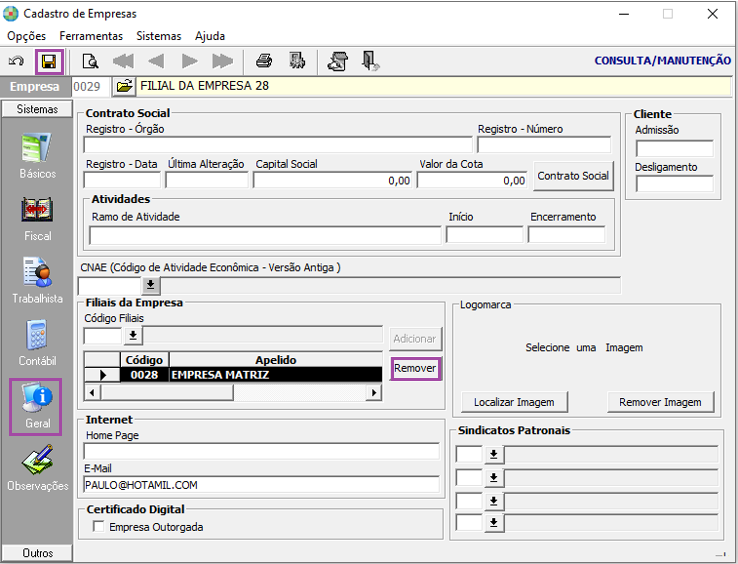Click the Contrato Social button
The height and width of the screenshot is (564, 738).
[x=573, y=176]
